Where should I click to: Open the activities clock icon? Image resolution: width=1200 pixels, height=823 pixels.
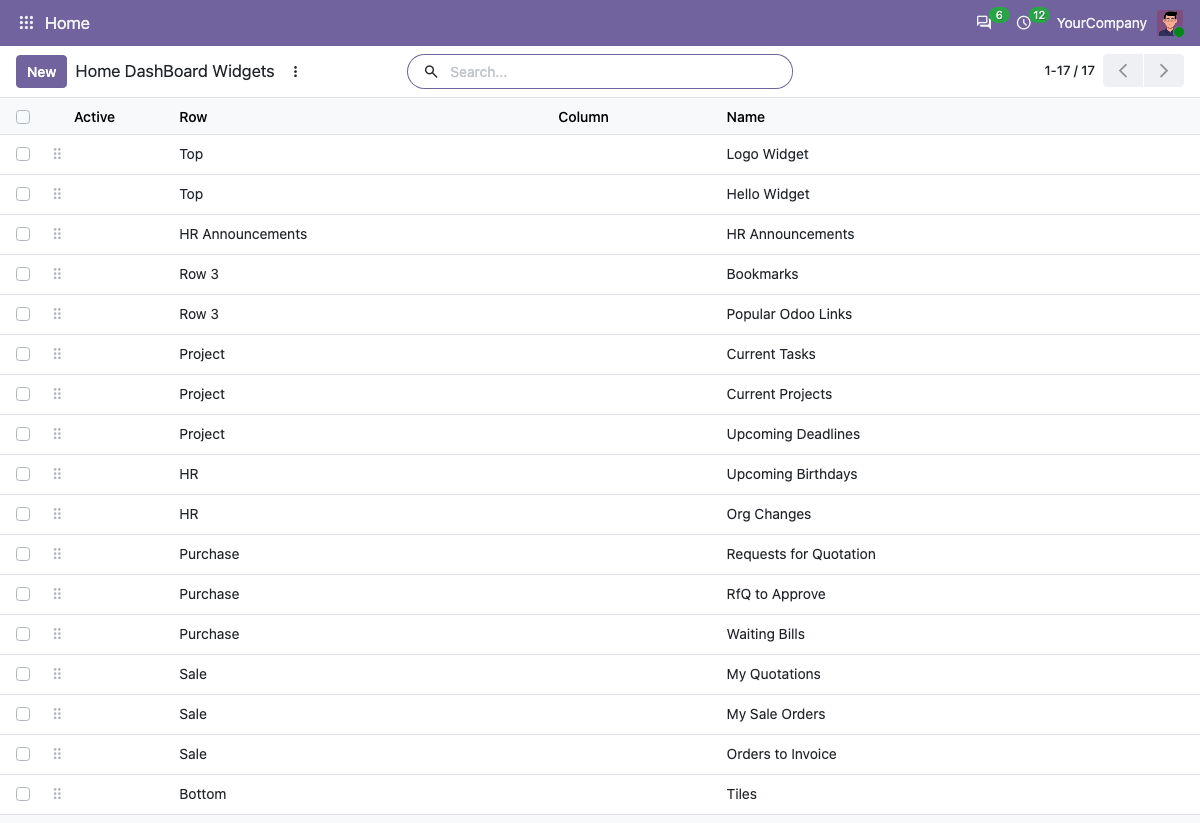(1023, 23)
